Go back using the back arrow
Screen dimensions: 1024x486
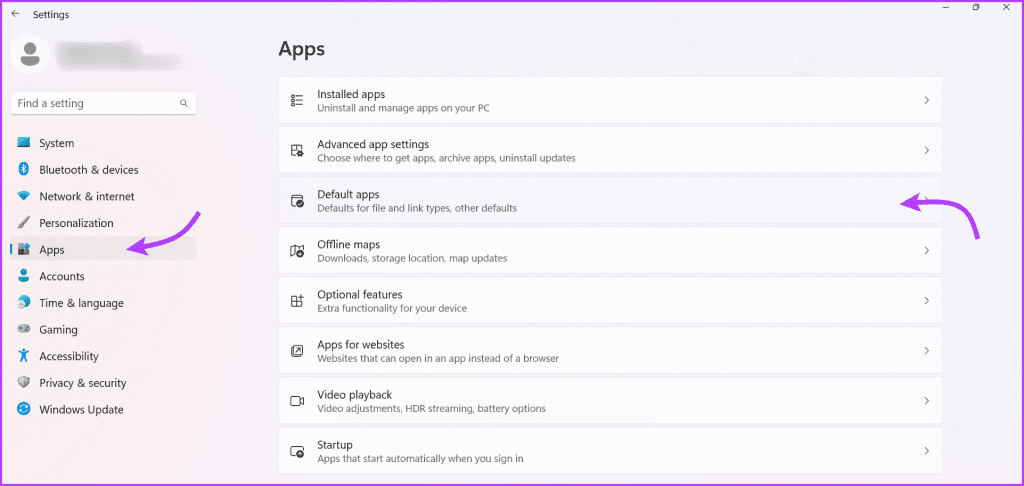pyautogui.click(x=15, y=14)
